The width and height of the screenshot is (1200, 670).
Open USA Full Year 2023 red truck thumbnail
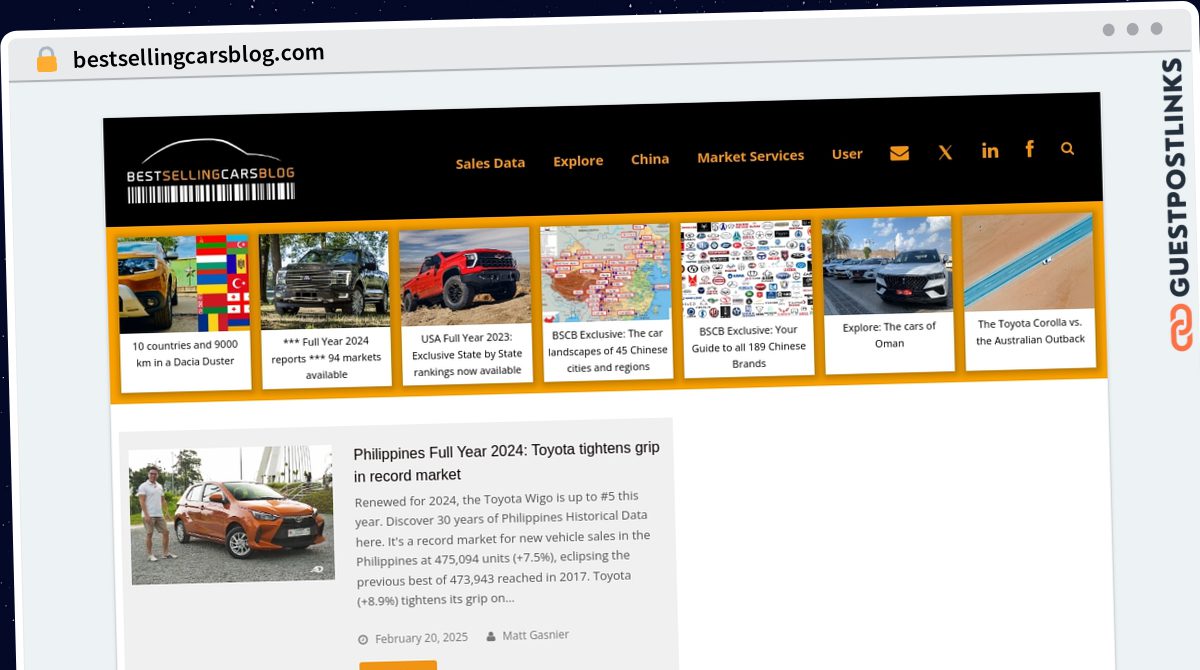point(465,275)
